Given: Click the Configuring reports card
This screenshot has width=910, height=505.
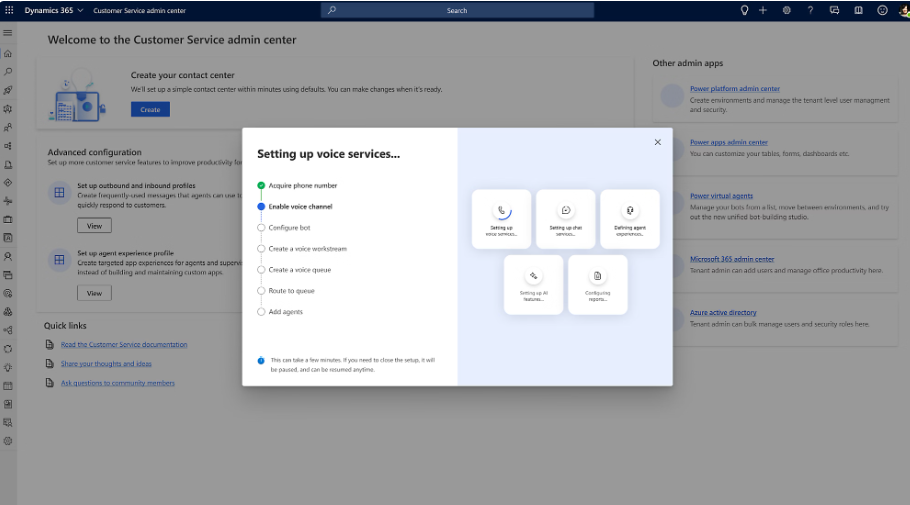Looking at the screenshot, I should [598, 285].
